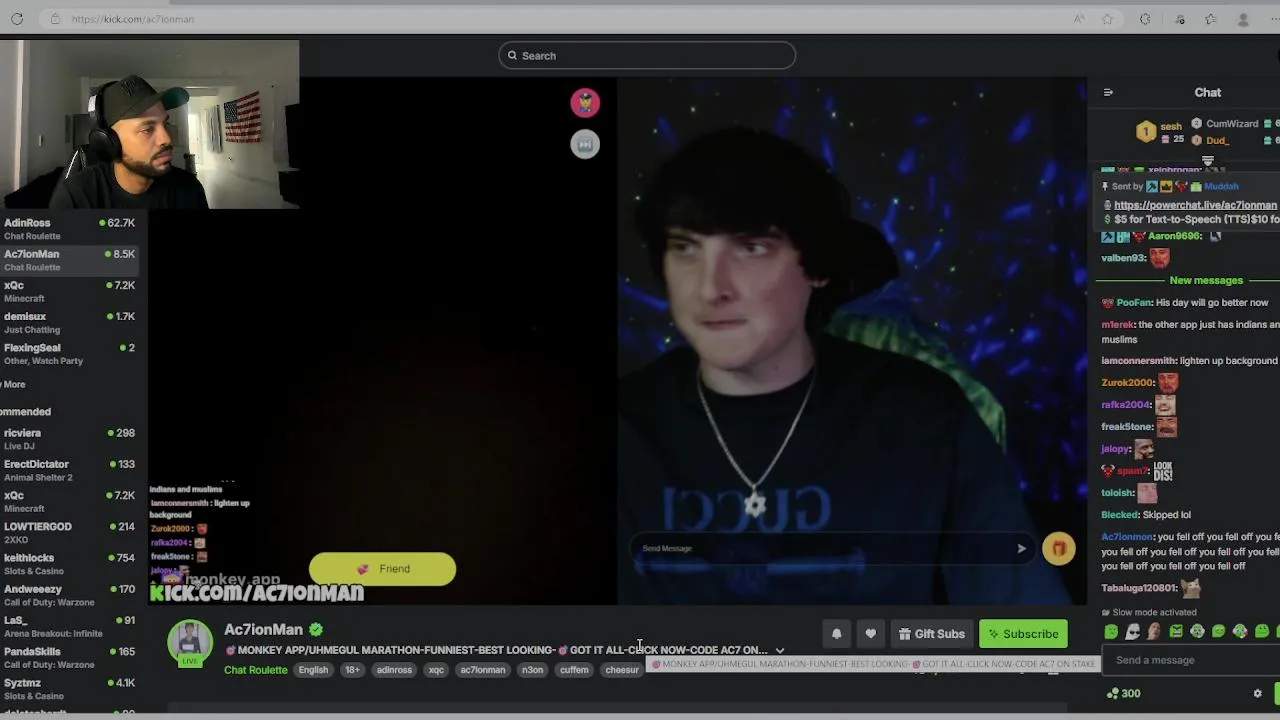
Task: Click the Chat Roulette category link
Action: [255, 670]
